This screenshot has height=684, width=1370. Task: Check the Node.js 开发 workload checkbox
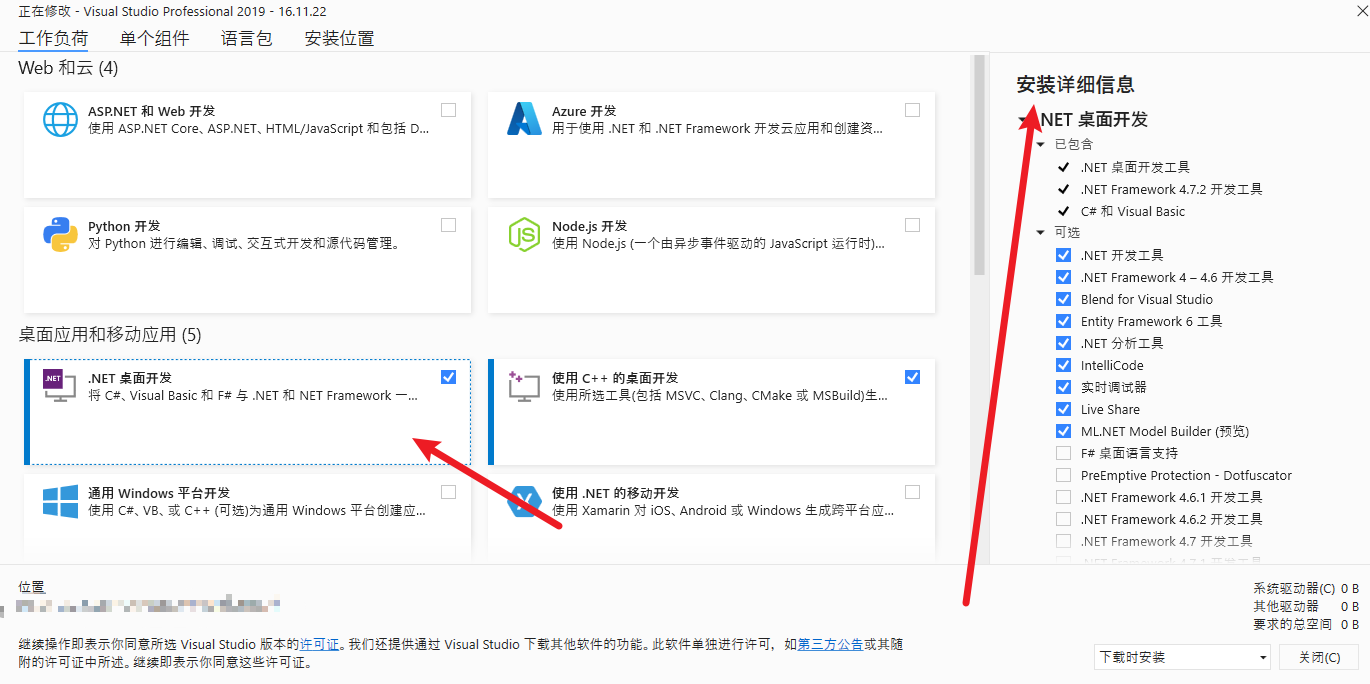pyautogui.click(x=912, y=225)
